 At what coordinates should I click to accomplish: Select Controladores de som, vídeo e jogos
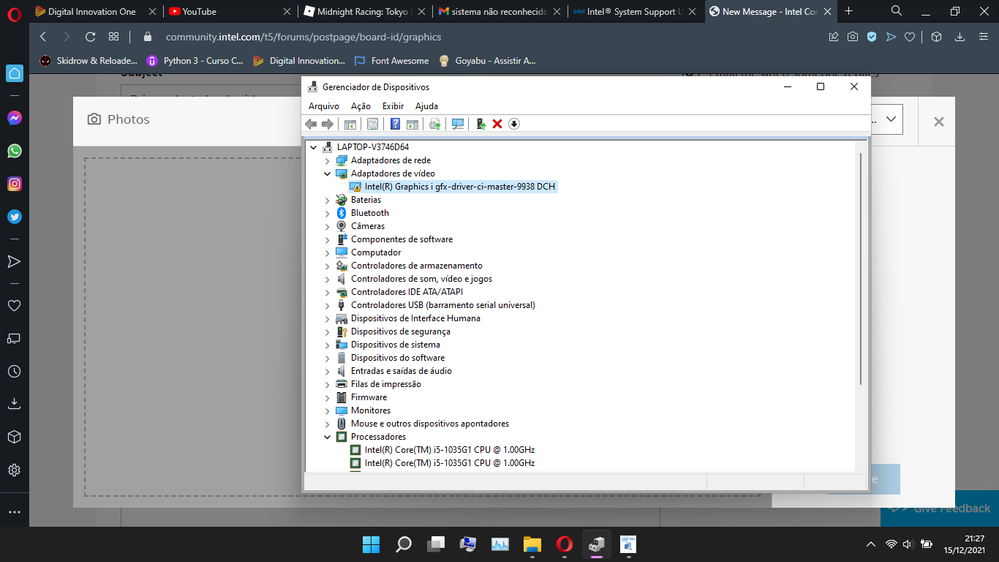tap(421, 279)
